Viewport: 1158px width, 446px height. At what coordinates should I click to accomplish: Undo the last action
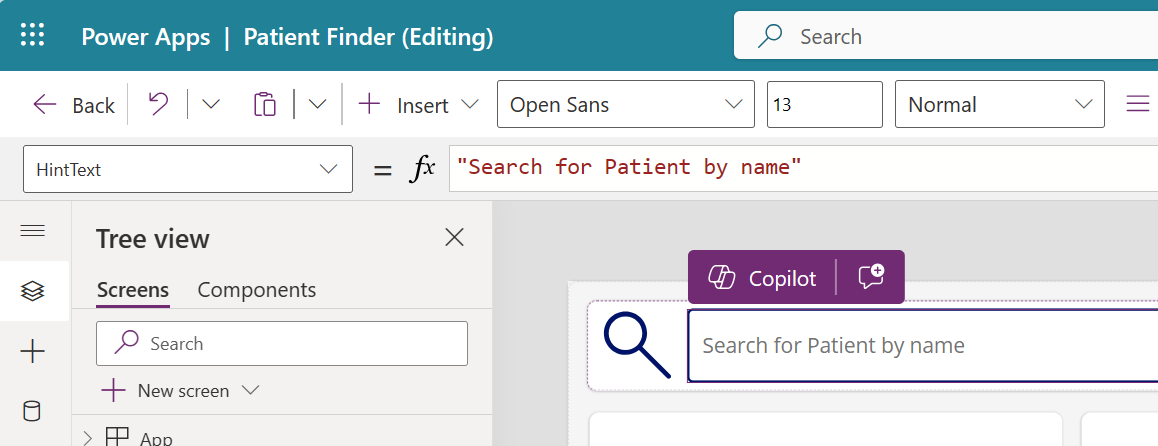click(x=158, y=104)
